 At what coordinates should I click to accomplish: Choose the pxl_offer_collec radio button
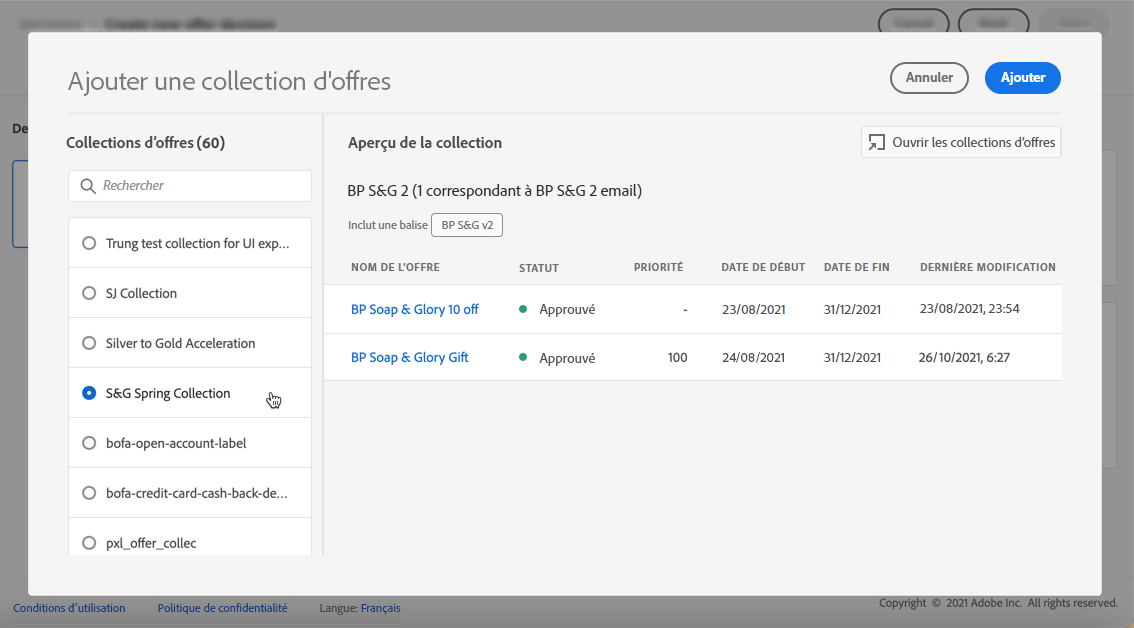coord(89,543)
